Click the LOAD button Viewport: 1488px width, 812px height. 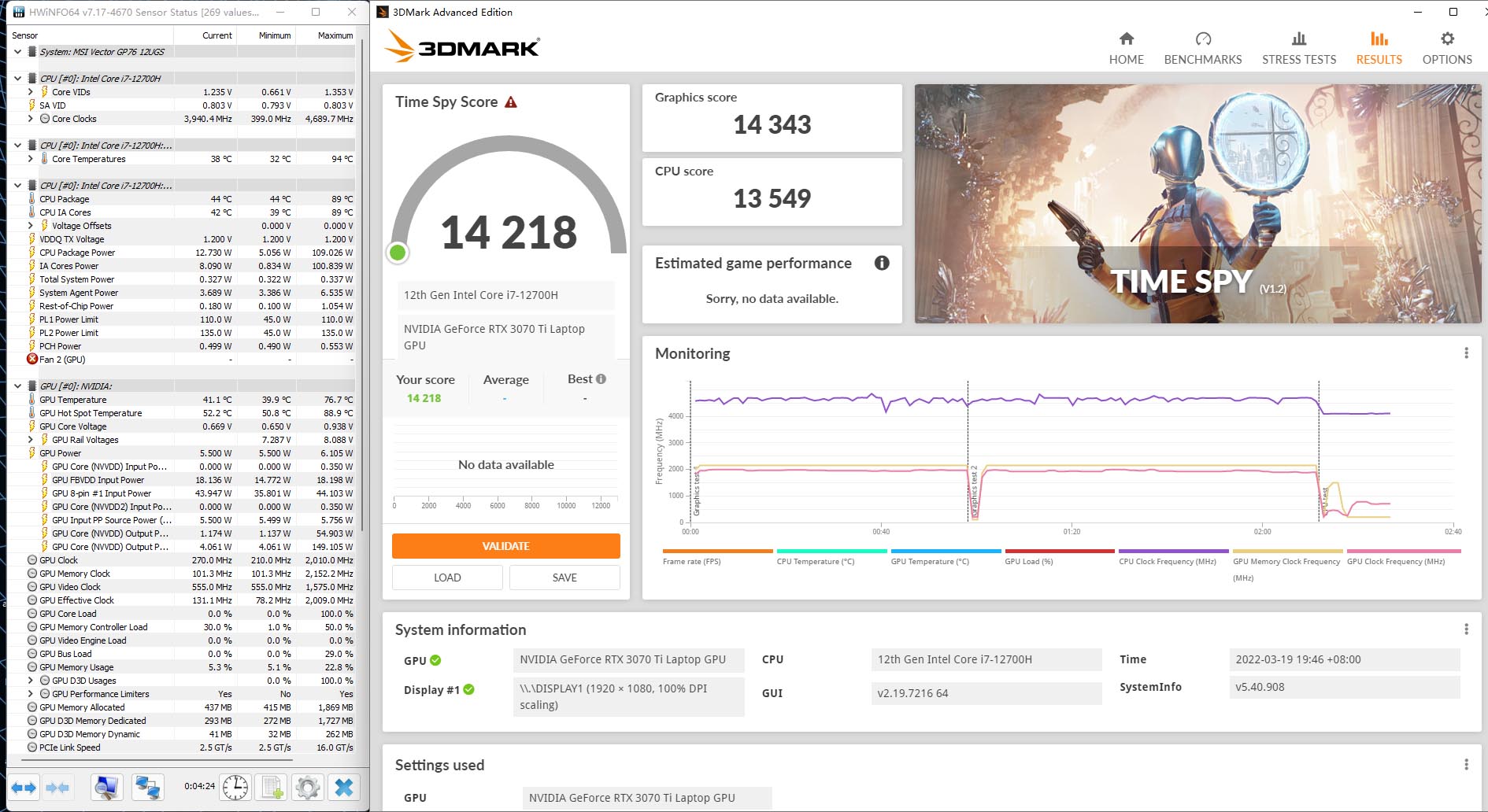click(x=447, y=578)
